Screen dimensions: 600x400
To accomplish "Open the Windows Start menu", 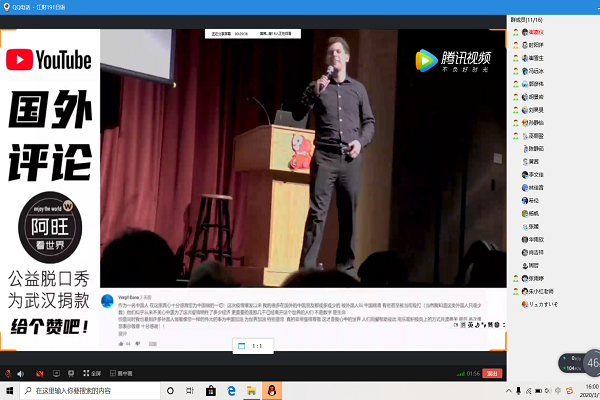I will (x=10, y=391).
